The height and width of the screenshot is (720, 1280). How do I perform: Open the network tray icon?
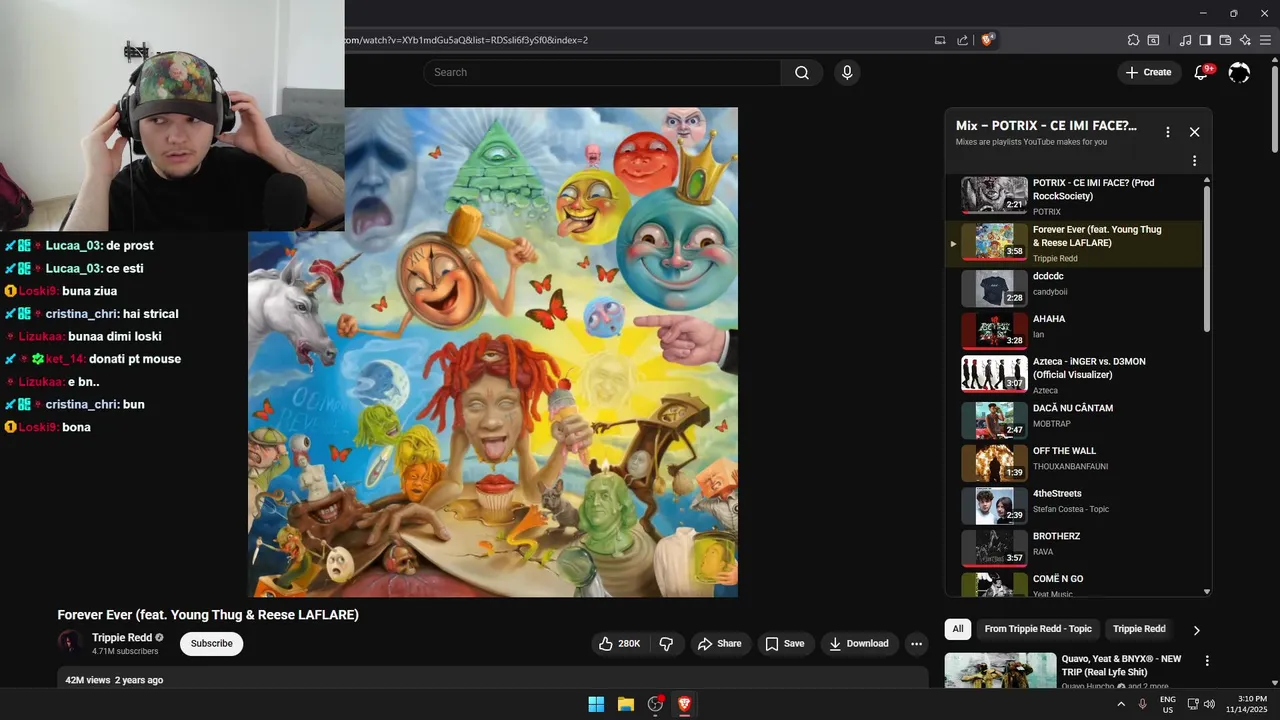(1192, 704)
